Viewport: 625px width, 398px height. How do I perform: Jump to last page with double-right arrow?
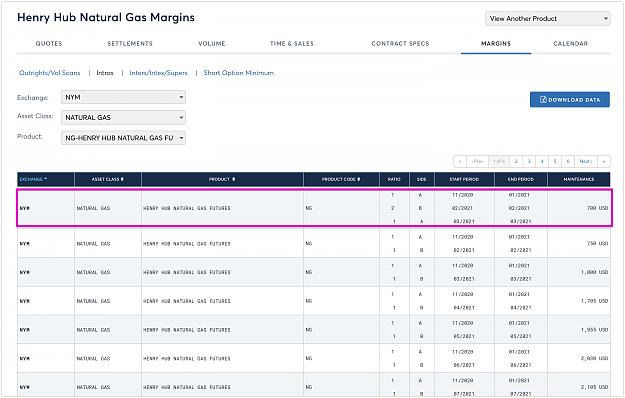pyautogui.click(x=604, y=161)
